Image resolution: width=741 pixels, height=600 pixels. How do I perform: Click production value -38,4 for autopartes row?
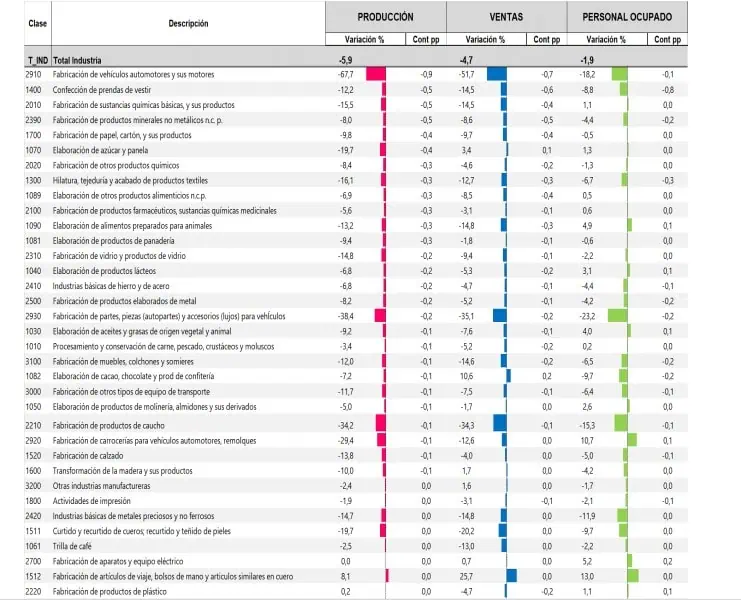coord(346,317)
